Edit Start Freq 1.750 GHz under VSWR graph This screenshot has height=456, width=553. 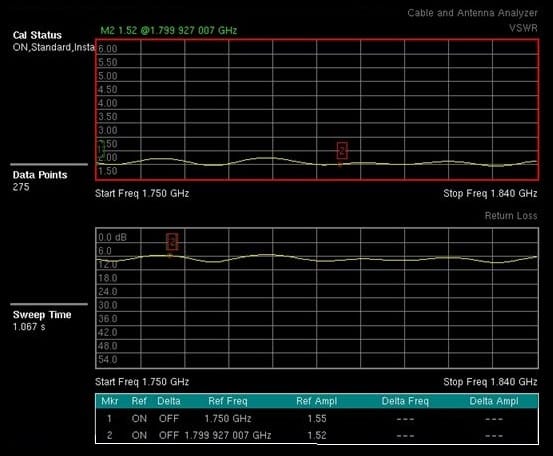(142, 193)
